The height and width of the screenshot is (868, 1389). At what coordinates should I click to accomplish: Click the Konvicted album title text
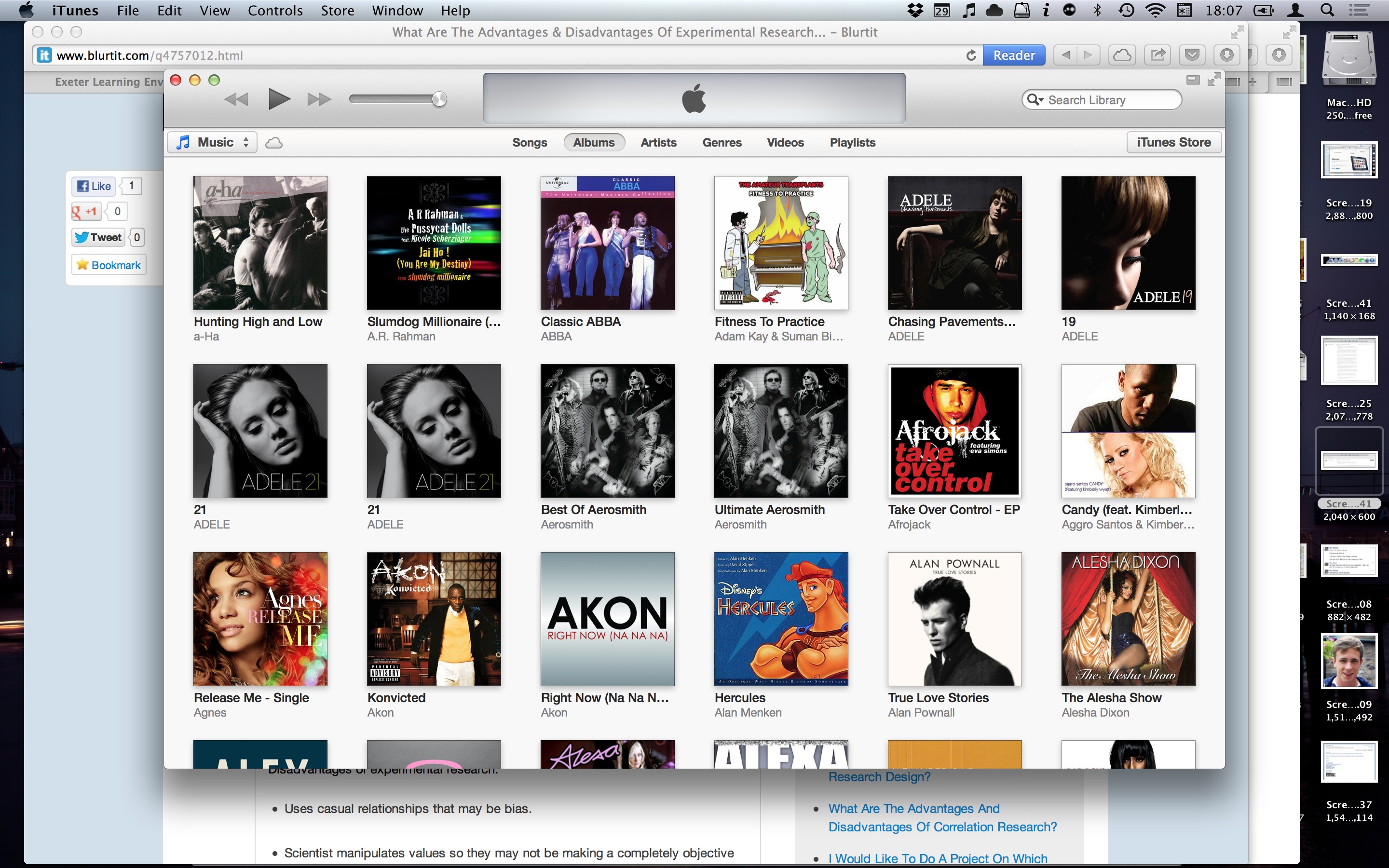(x=396, y=697)
